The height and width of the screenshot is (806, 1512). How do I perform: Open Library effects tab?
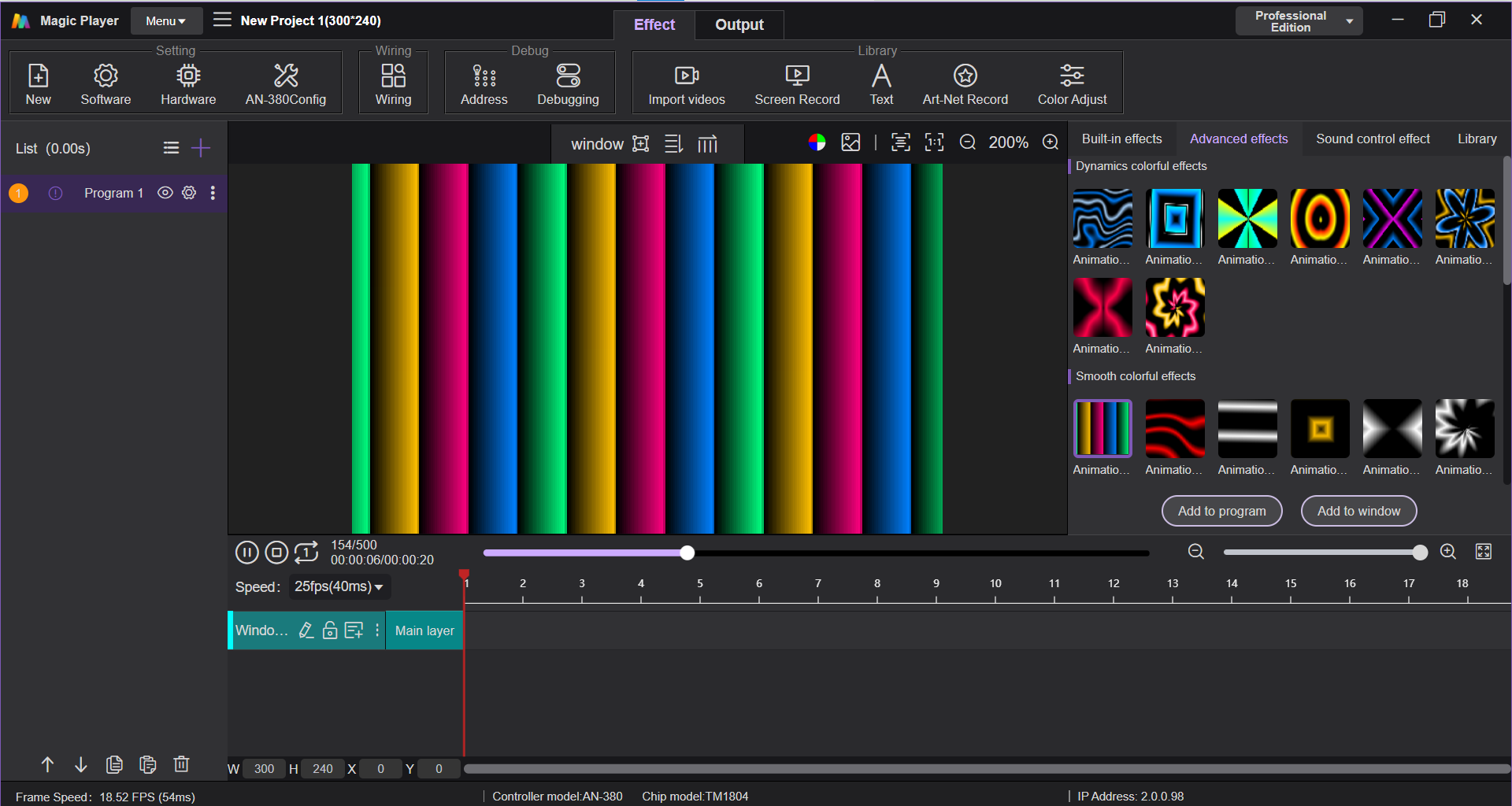(1477, 139)
